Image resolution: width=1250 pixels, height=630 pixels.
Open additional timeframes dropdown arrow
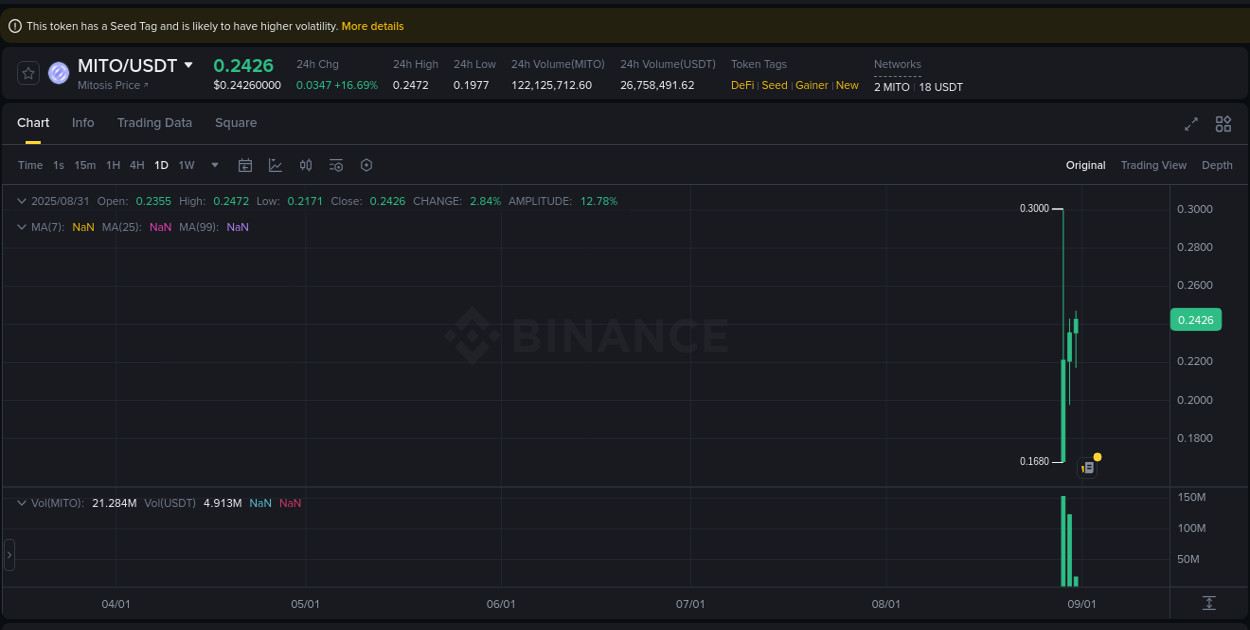[213, 165]
